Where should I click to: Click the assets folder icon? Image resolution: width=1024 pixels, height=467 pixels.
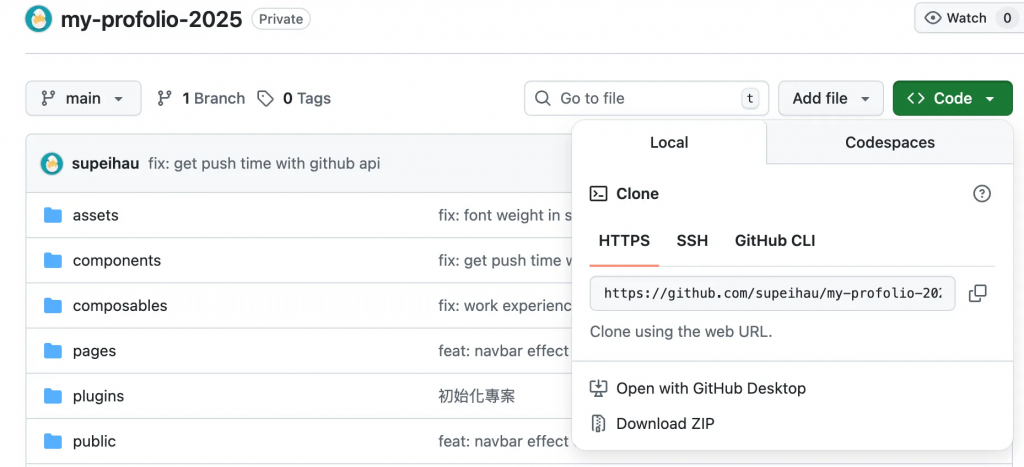(53, 215)
